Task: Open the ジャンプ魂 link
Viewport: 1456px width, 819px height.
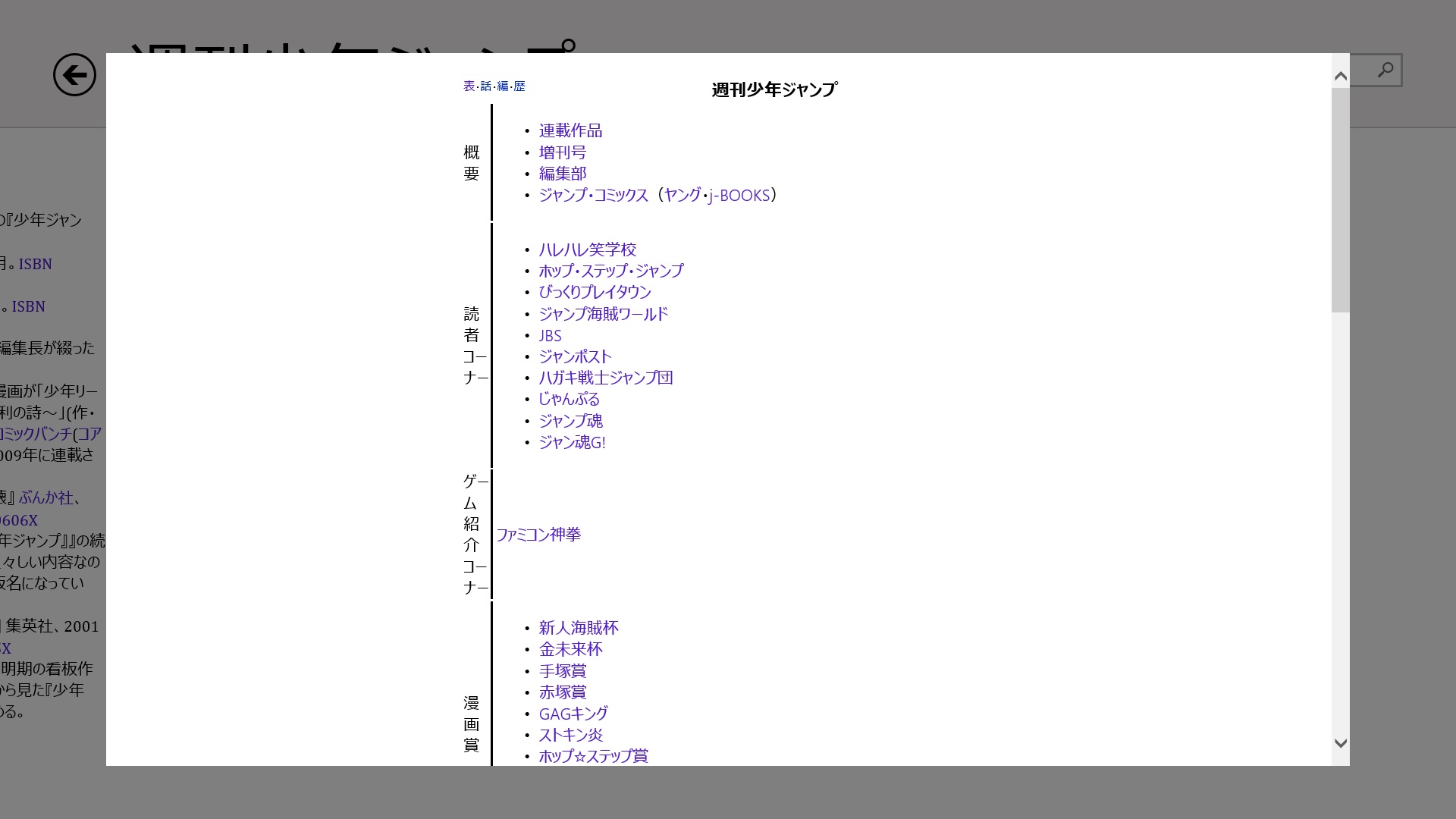Action: pyautogui.click(x=571, y=421)
